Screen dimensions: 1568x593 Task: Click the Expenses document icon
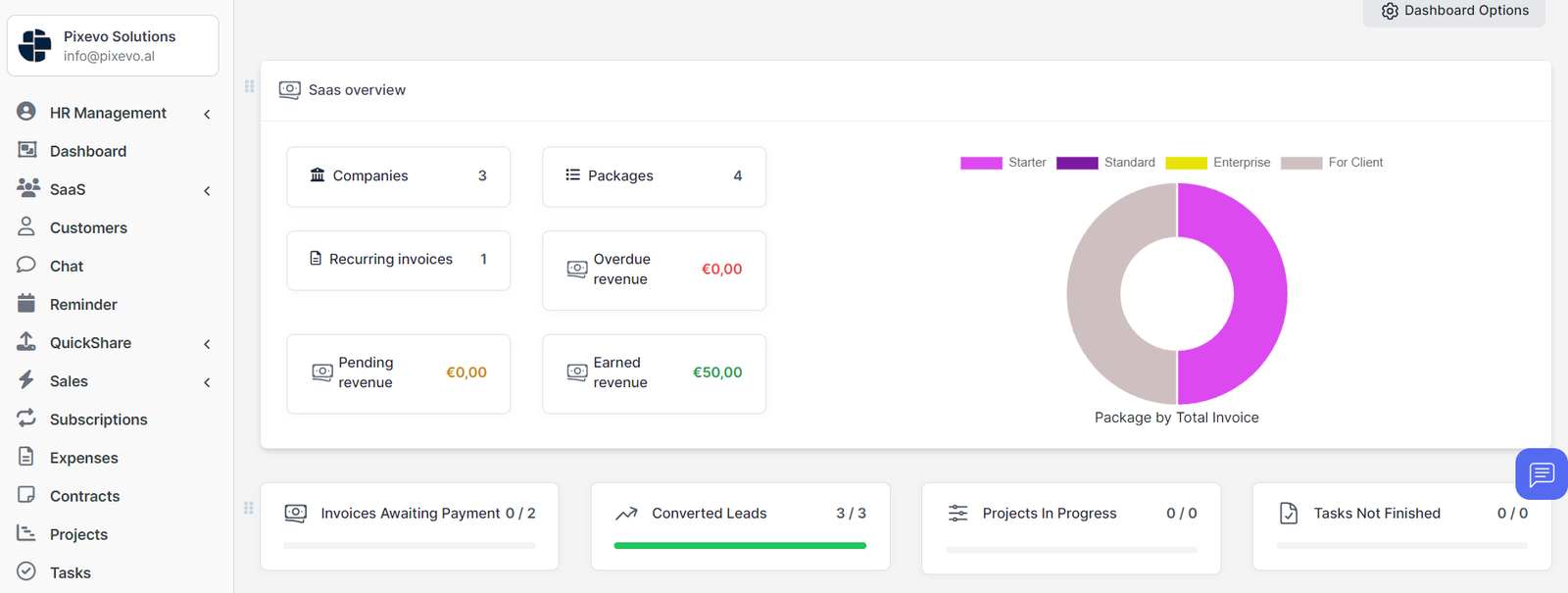[x=26, y=456]
